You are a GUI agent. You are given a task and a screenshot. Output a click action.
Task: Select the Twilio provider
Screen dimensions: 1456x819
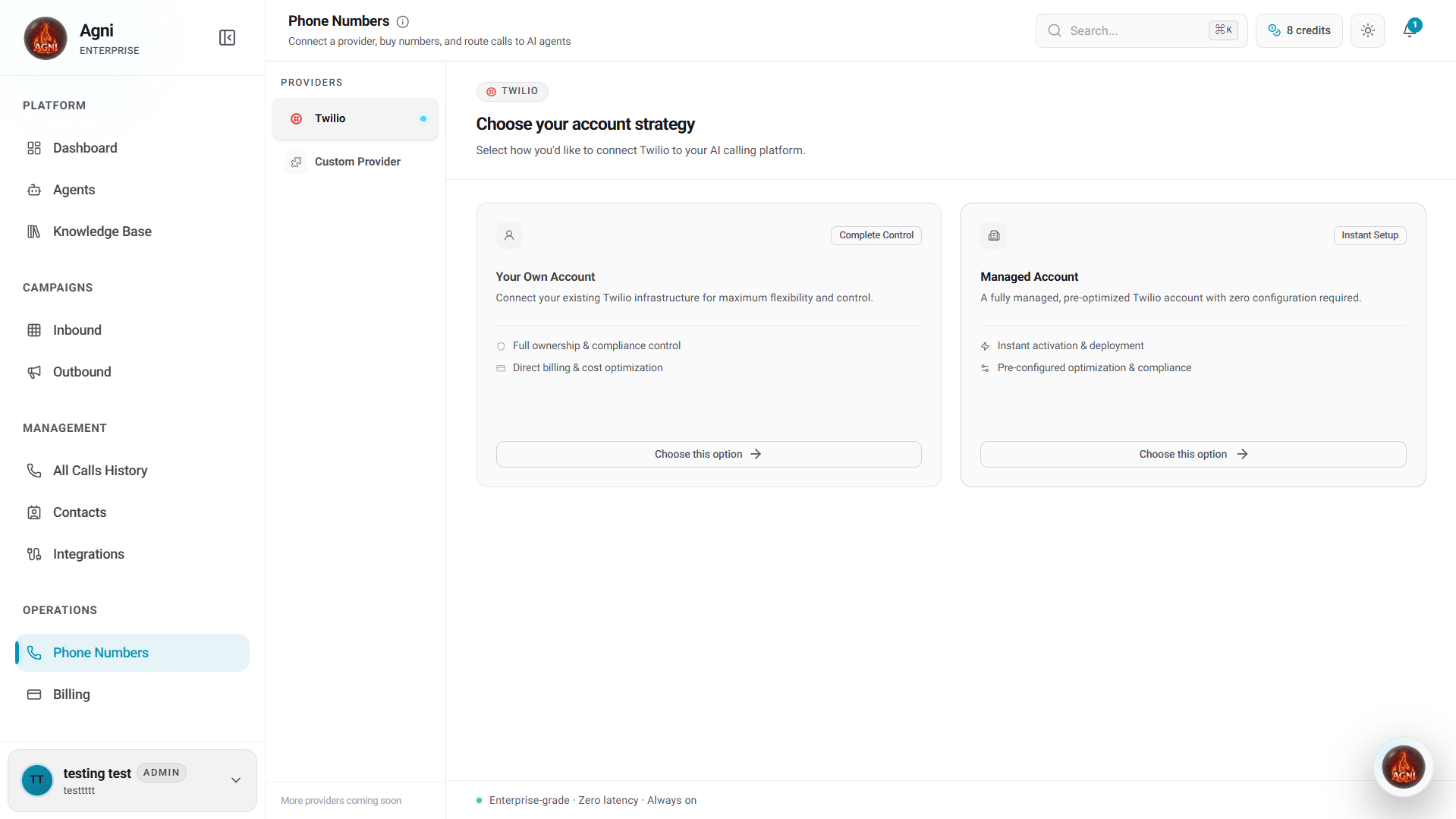[355, 119]
